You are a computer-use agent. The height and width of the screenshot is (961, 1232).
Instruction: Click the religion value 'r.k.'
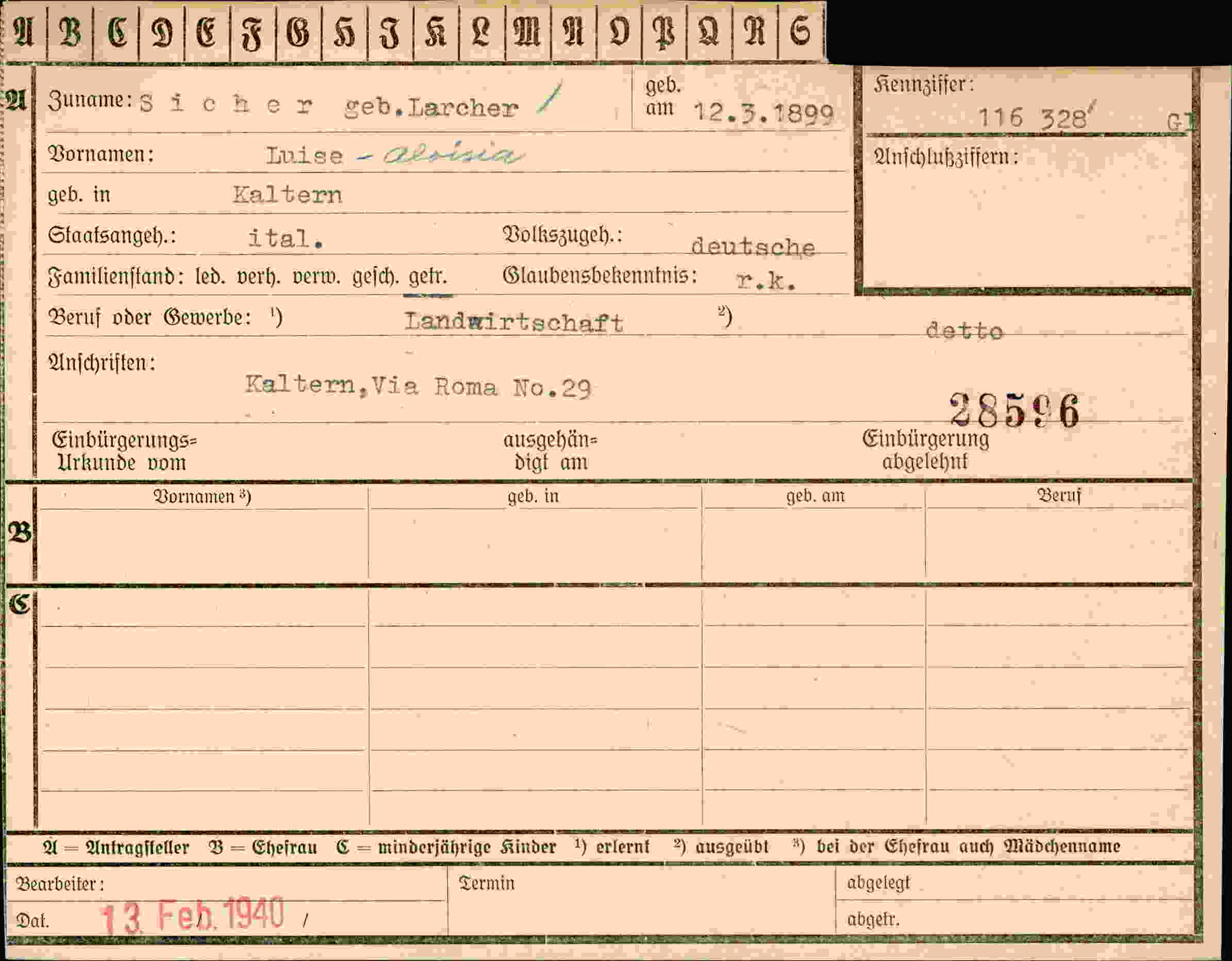click(766, 280)
